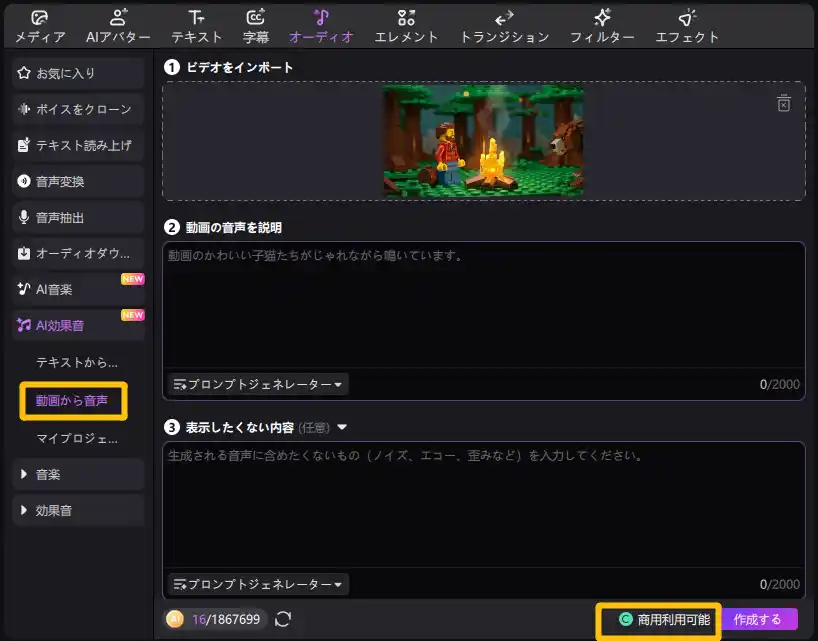Click the 動画の音声を説明 text field
This screenshot has width=818, height=641.
tap(484, 305)
